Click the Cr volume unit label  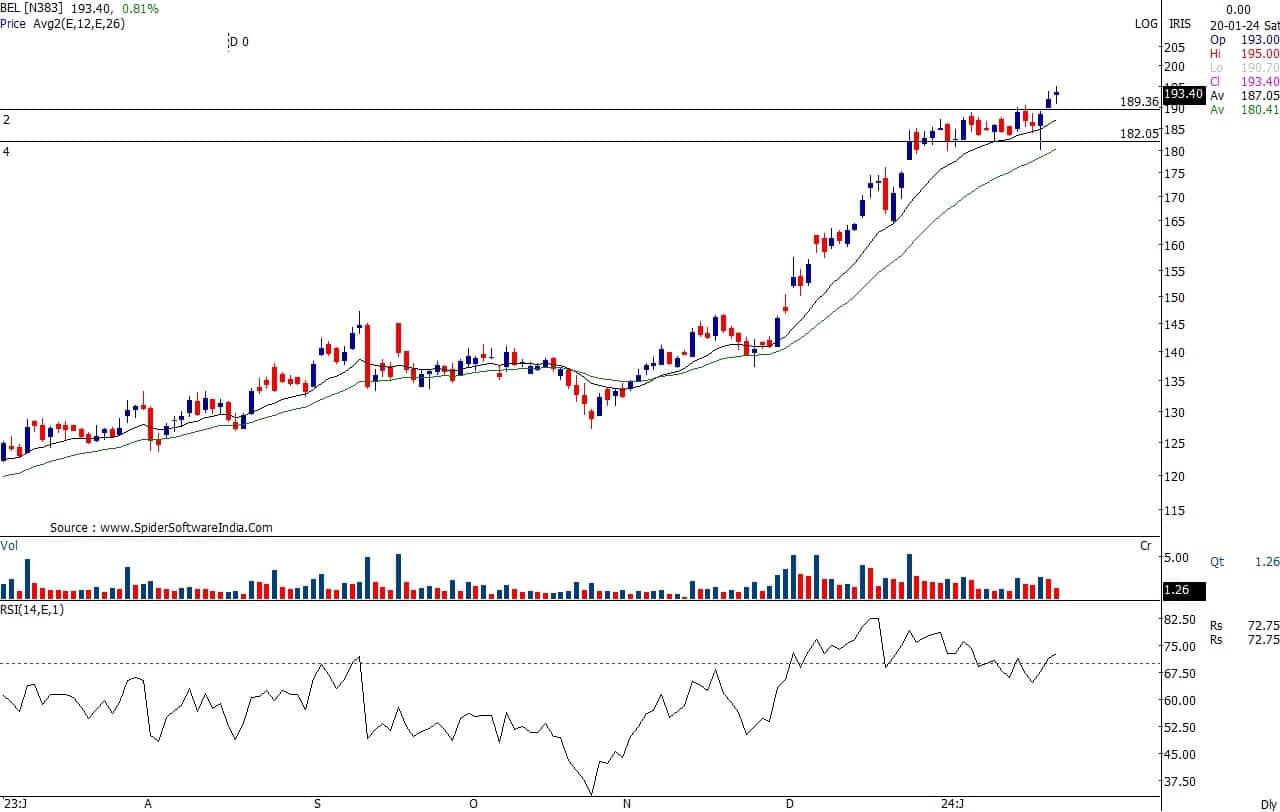click(x=1146, y=545)
